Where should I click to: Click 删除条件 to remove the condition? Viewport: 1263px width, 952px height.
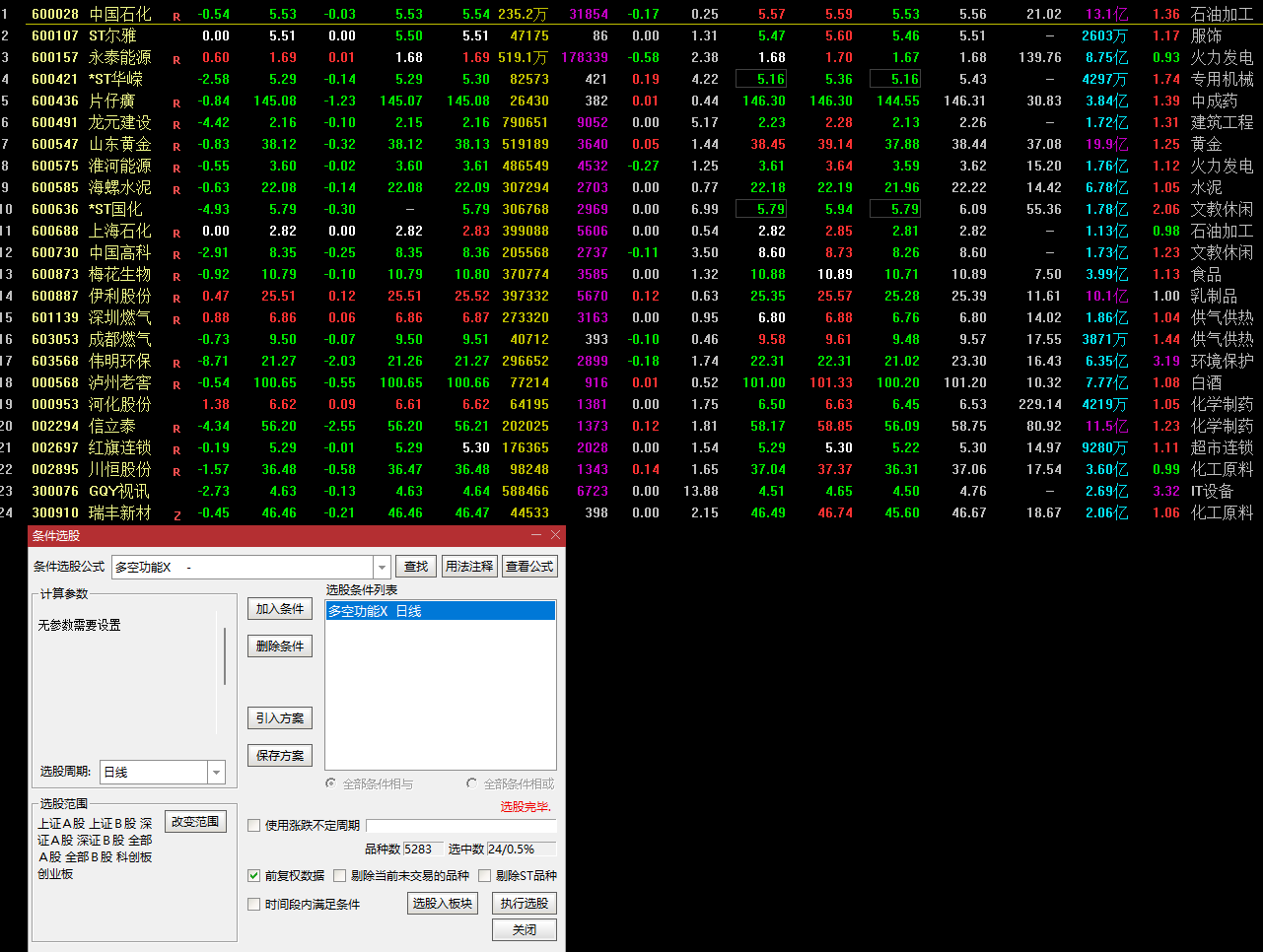pyautogui.click(x=279, y=646)
